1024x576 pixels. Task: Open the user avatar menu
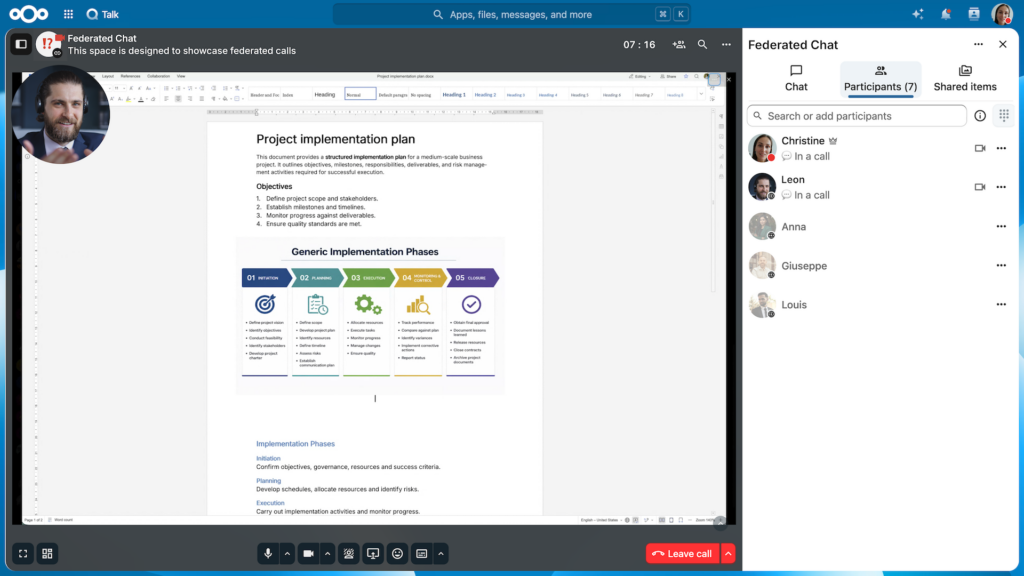point(1002,14)
